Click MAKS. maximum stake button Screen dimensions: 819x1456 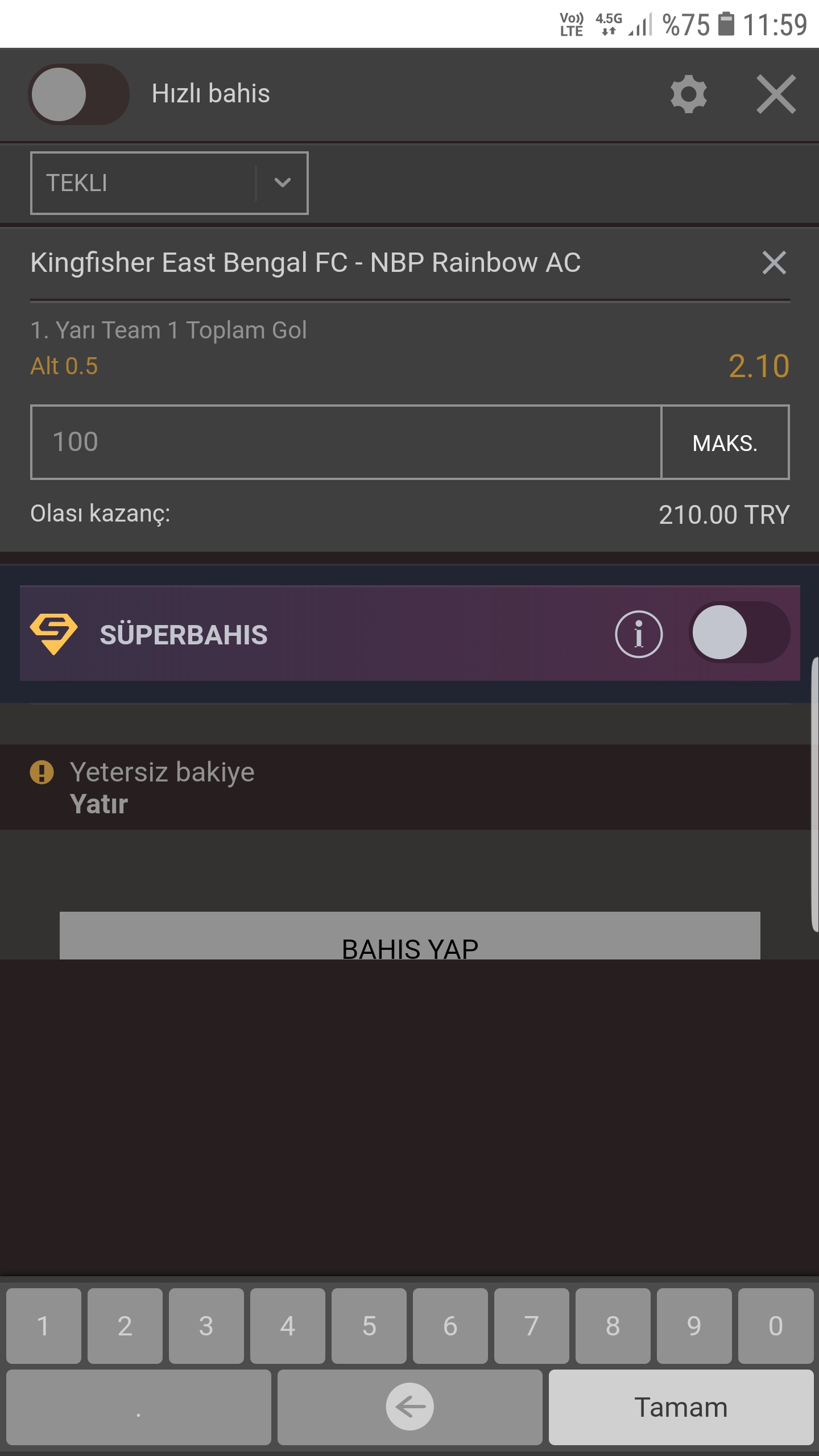(x=725, y=442)
